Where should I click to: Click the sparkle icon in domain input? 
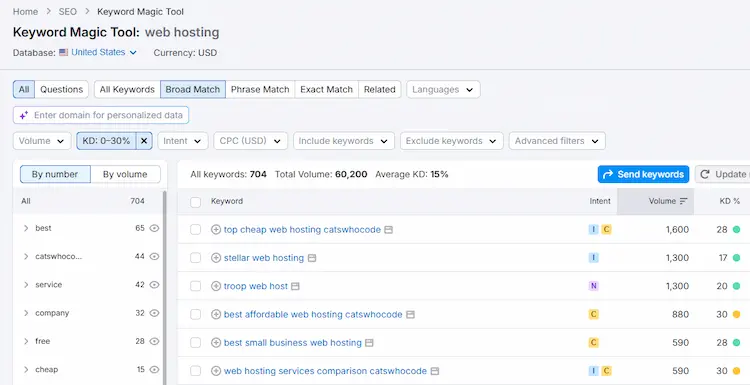pos(24,115)
